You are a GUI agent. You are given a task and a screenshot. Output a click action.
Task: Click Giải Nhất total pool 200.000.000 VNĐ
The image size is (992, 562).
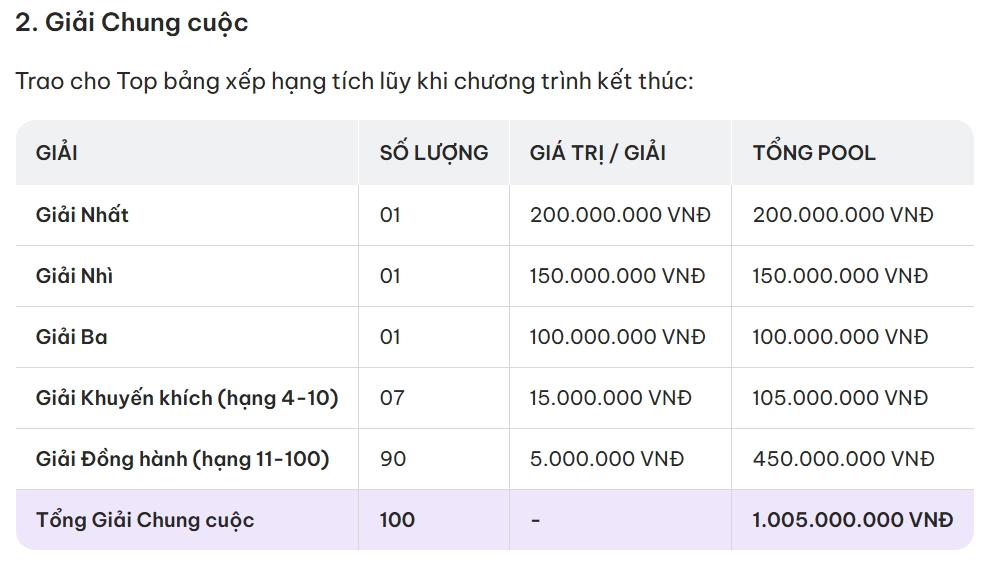843,215
